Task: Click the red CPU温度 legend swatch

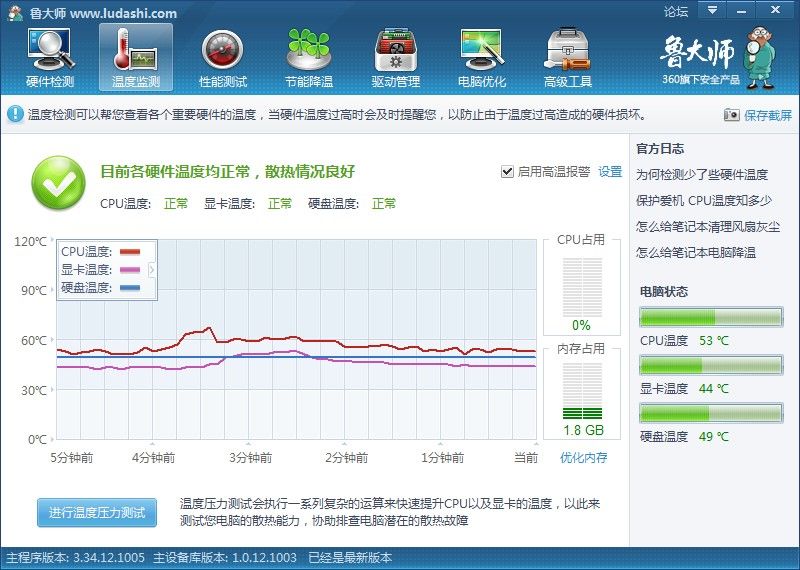Action: pos(130,252)
